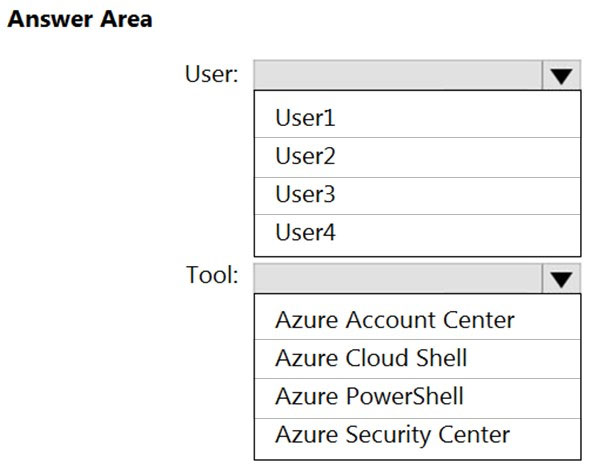
Task: Click the "User:" field label
Action: click(211, 75)
